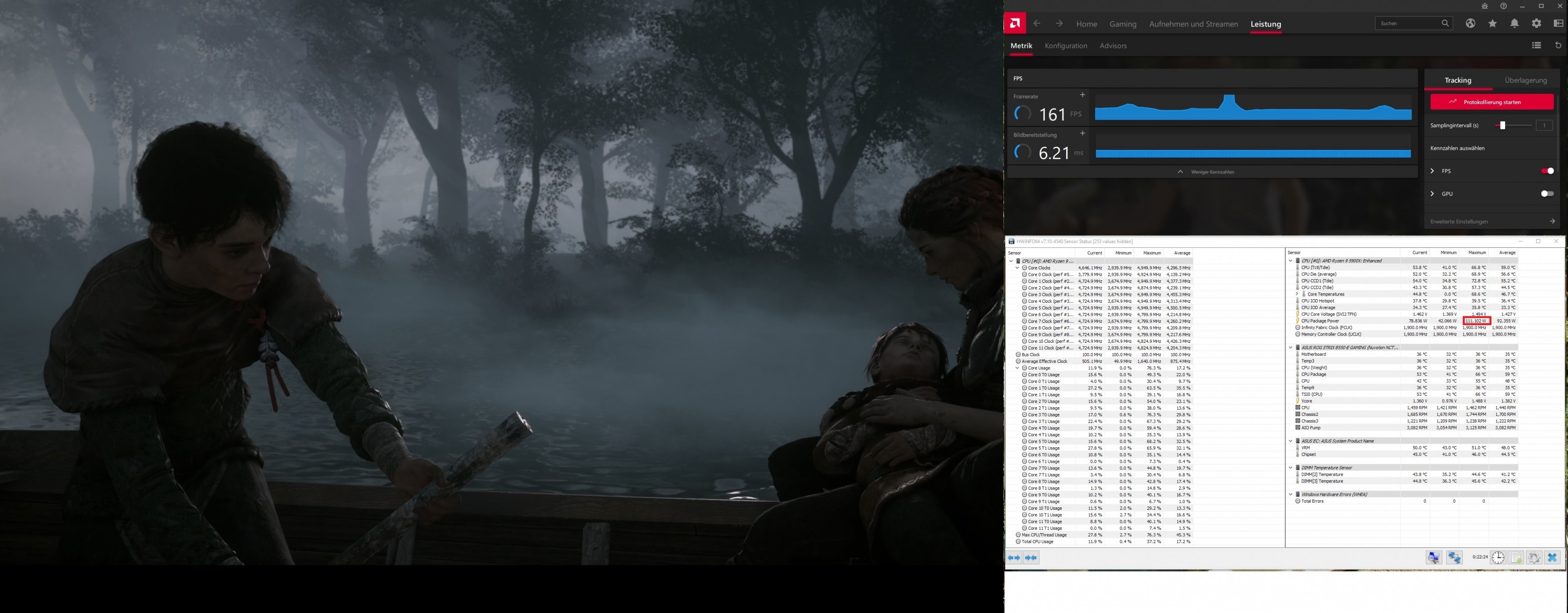This screenshot has height=613, width=1568.
Task: Click the Samplingintervall value box
Action: click(x=1543, y=125)
